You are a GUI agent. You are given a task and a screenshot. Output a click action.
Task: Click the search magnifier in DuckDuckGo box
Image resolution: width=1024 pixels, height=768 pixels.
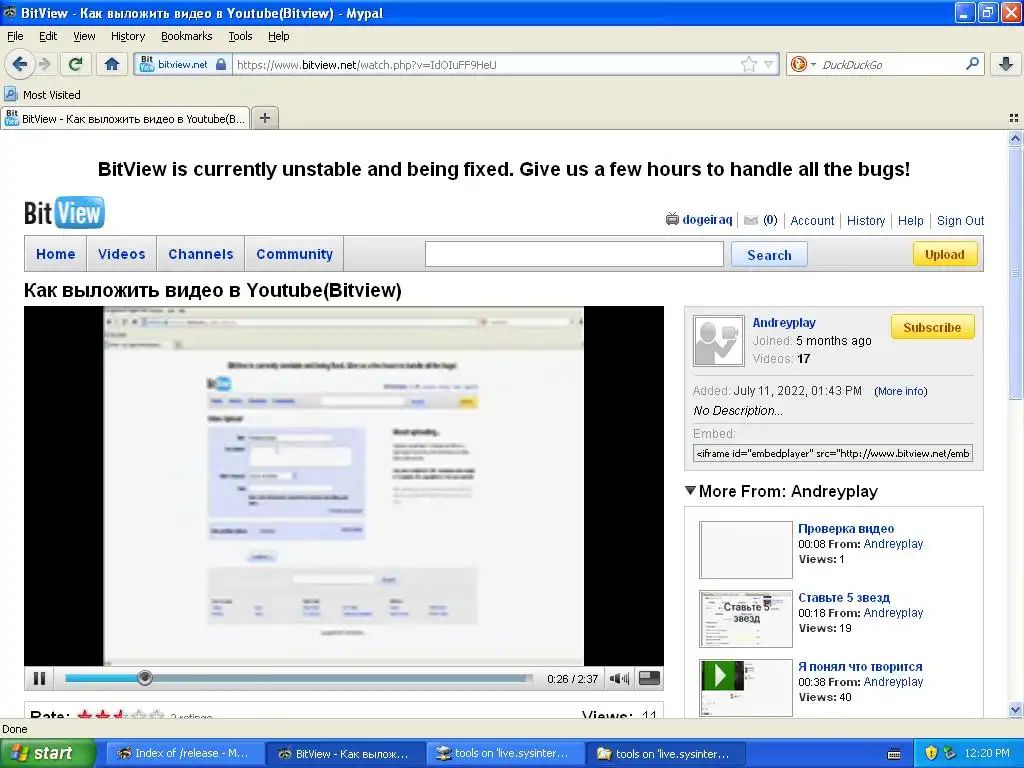pyautogui.click(x=972, y=64)
